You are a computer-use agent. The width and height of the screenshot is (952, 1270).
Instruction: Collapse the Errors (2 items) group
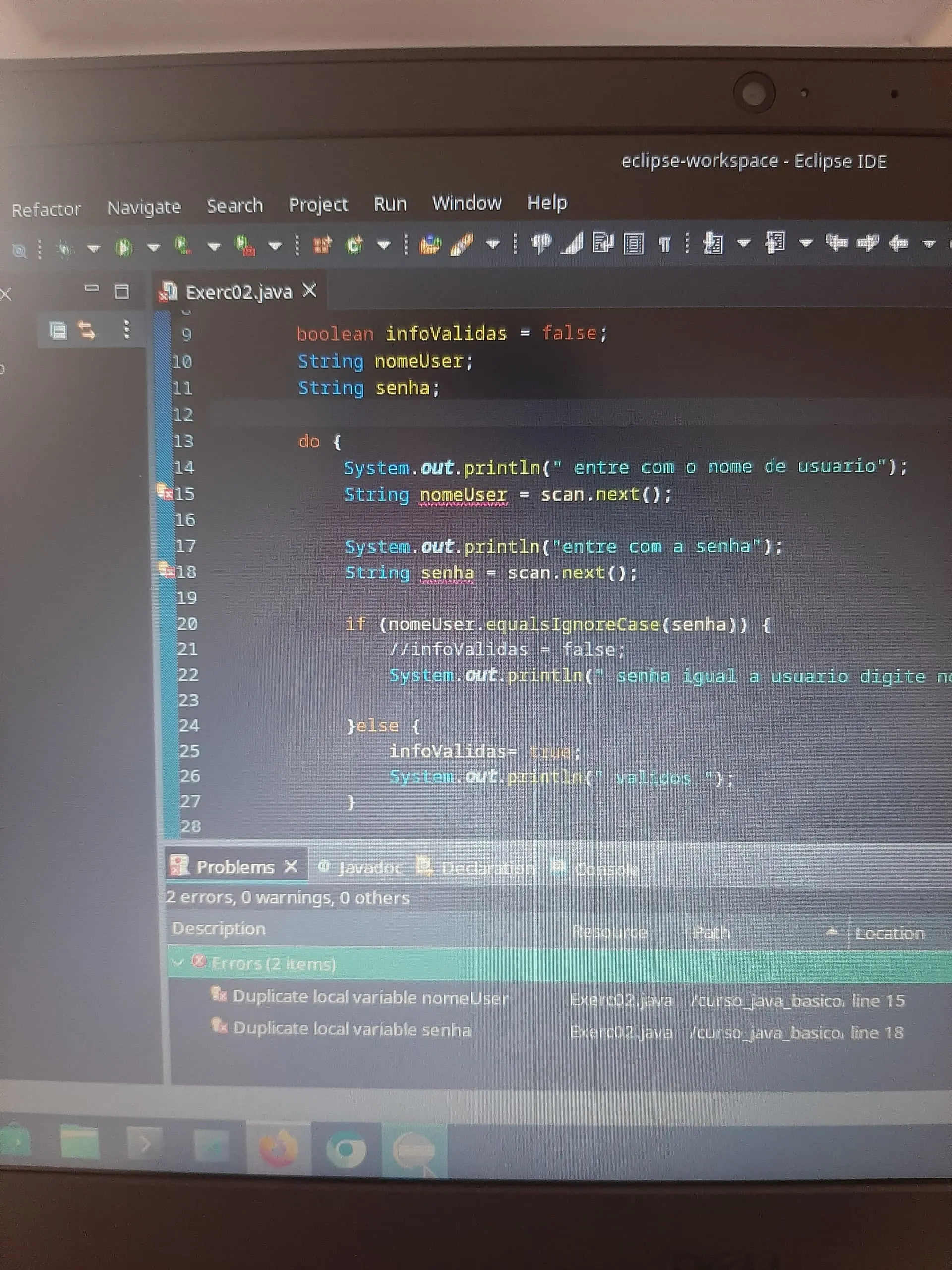(178, 963)
